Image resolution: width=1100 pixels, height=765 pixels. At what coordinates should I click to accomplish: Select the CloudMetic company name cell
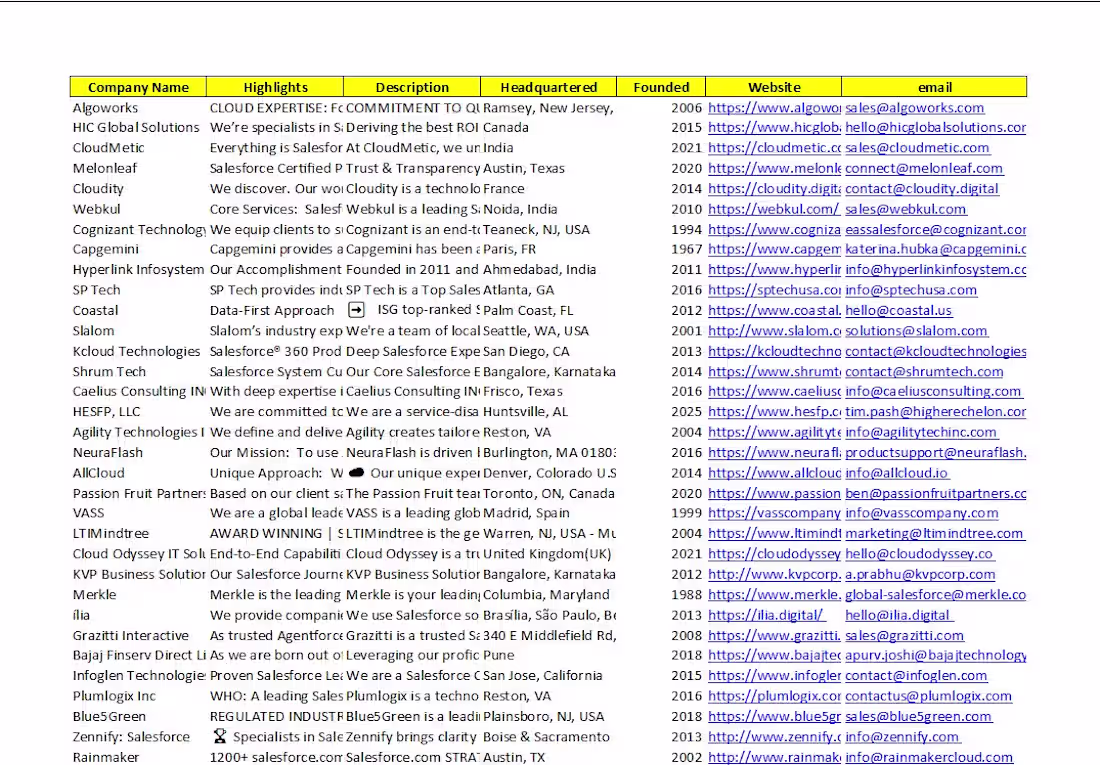pyautogui.click(x=138, y=148)
